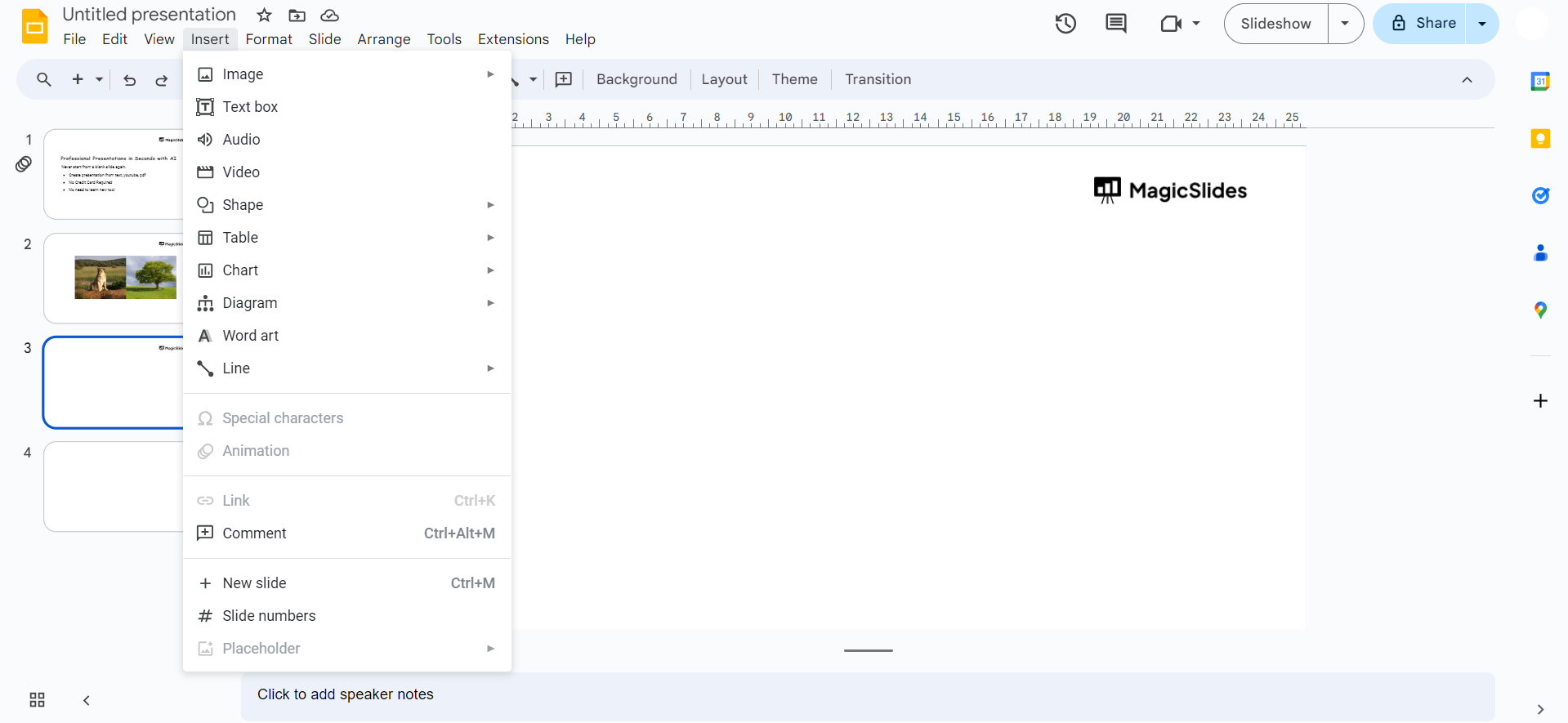Star the Untitled presentation
Image resolution: width=1568 pixels, height=723 pixels.
point(264,16)
